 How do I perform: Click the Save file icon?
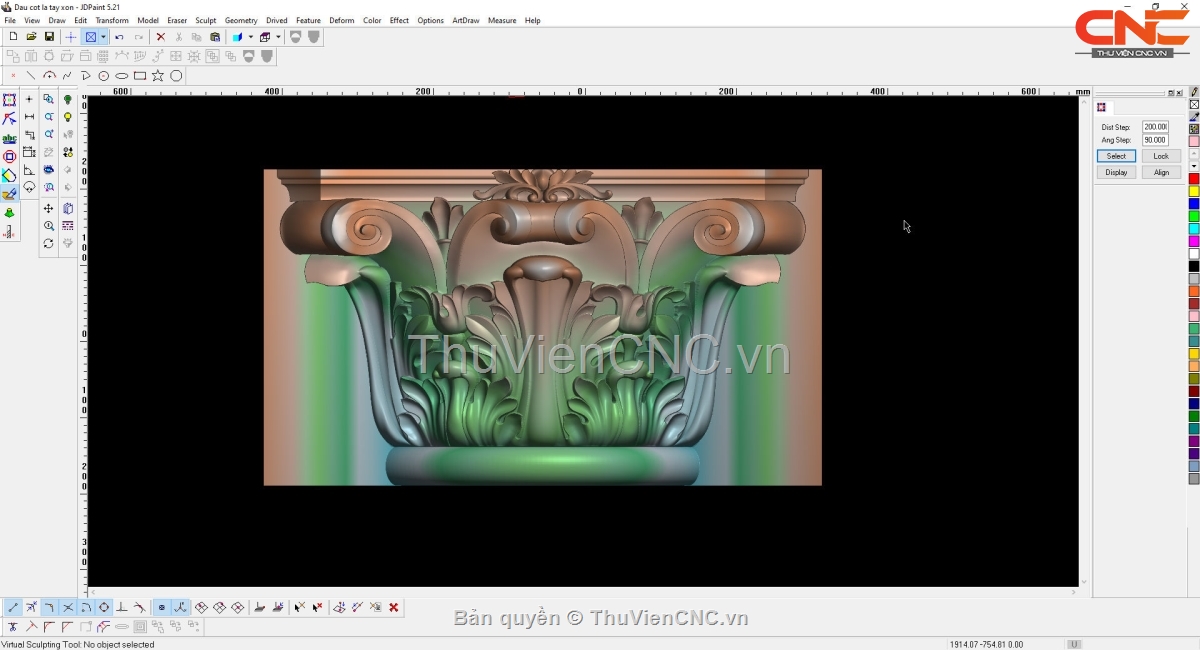pos(49,37)
